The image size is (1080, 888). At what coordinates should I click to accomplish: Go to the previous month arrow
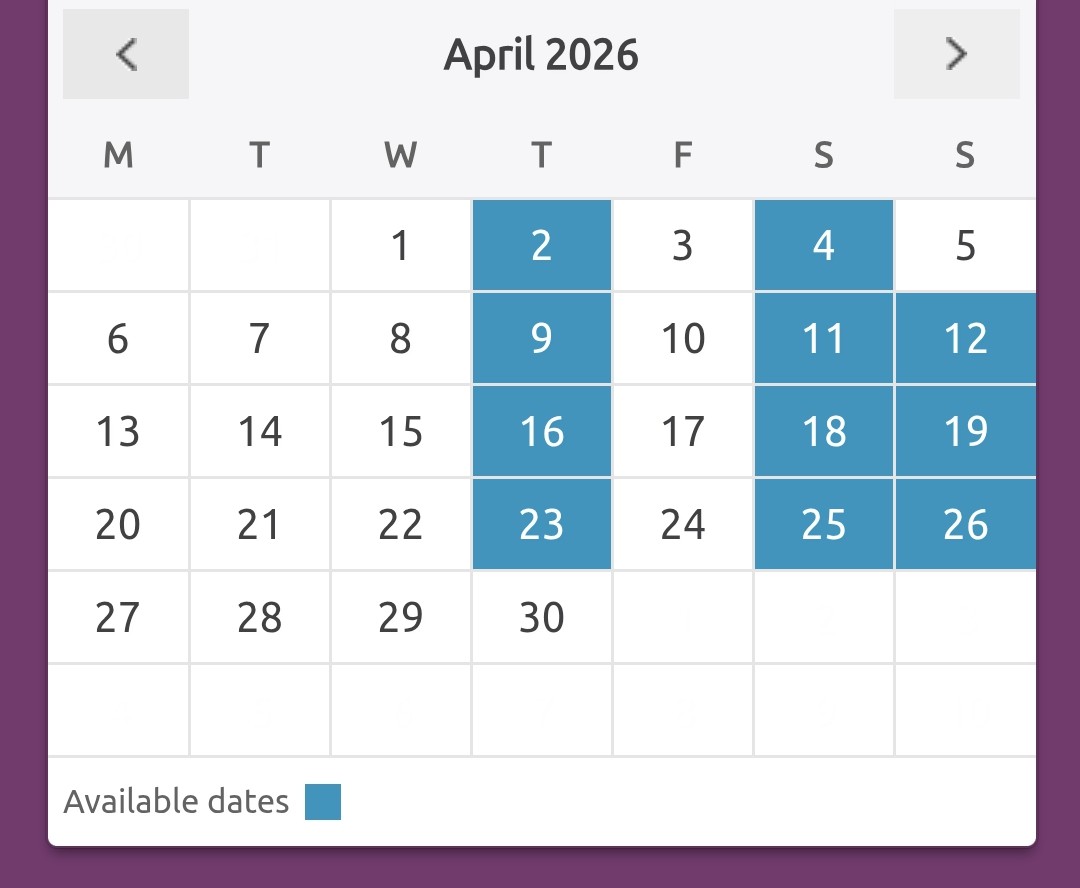pyautogui.click(x=126, y=54)
